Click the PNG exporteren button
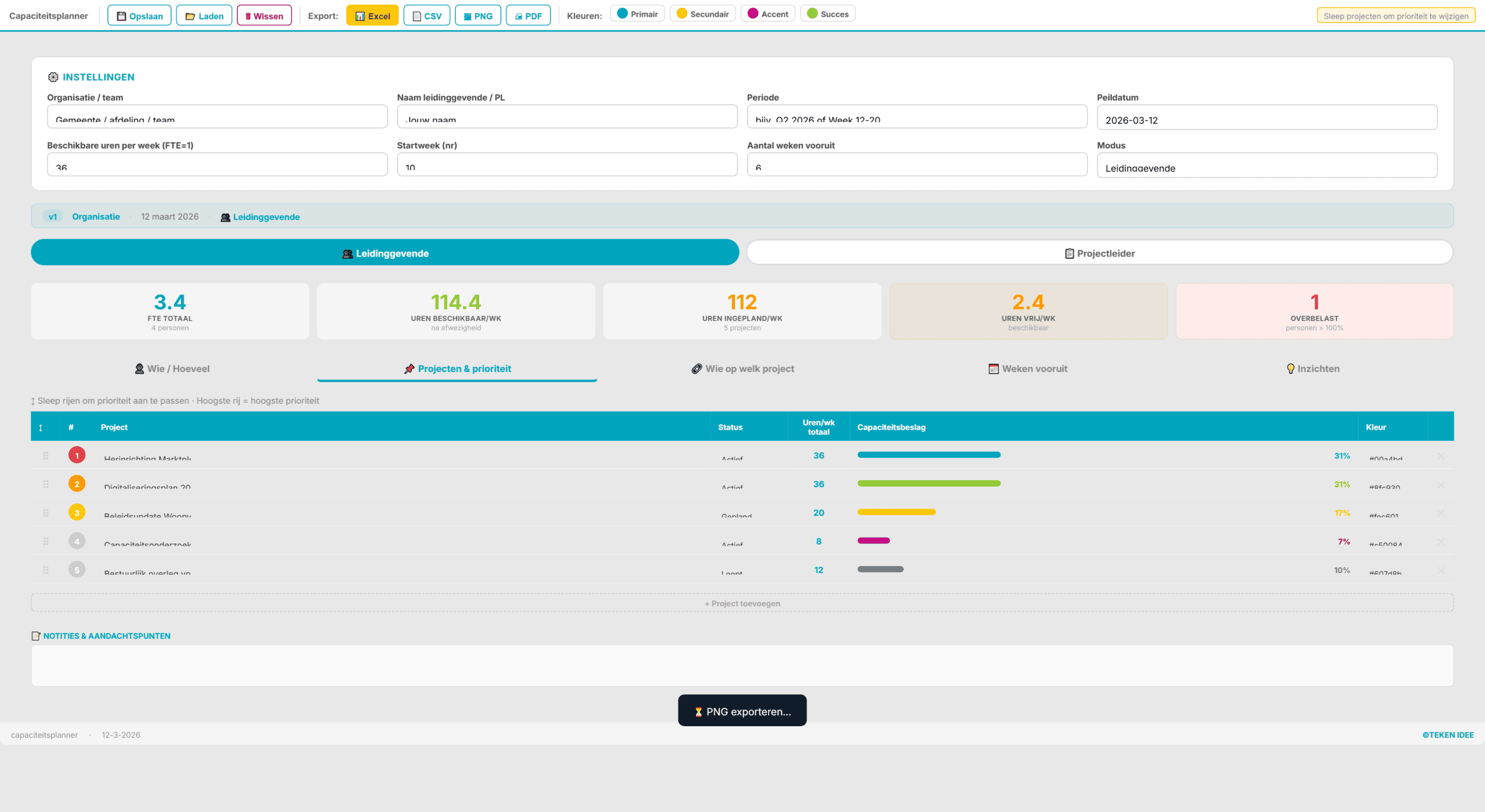The image size is (1485, 812). coord(742,710)
